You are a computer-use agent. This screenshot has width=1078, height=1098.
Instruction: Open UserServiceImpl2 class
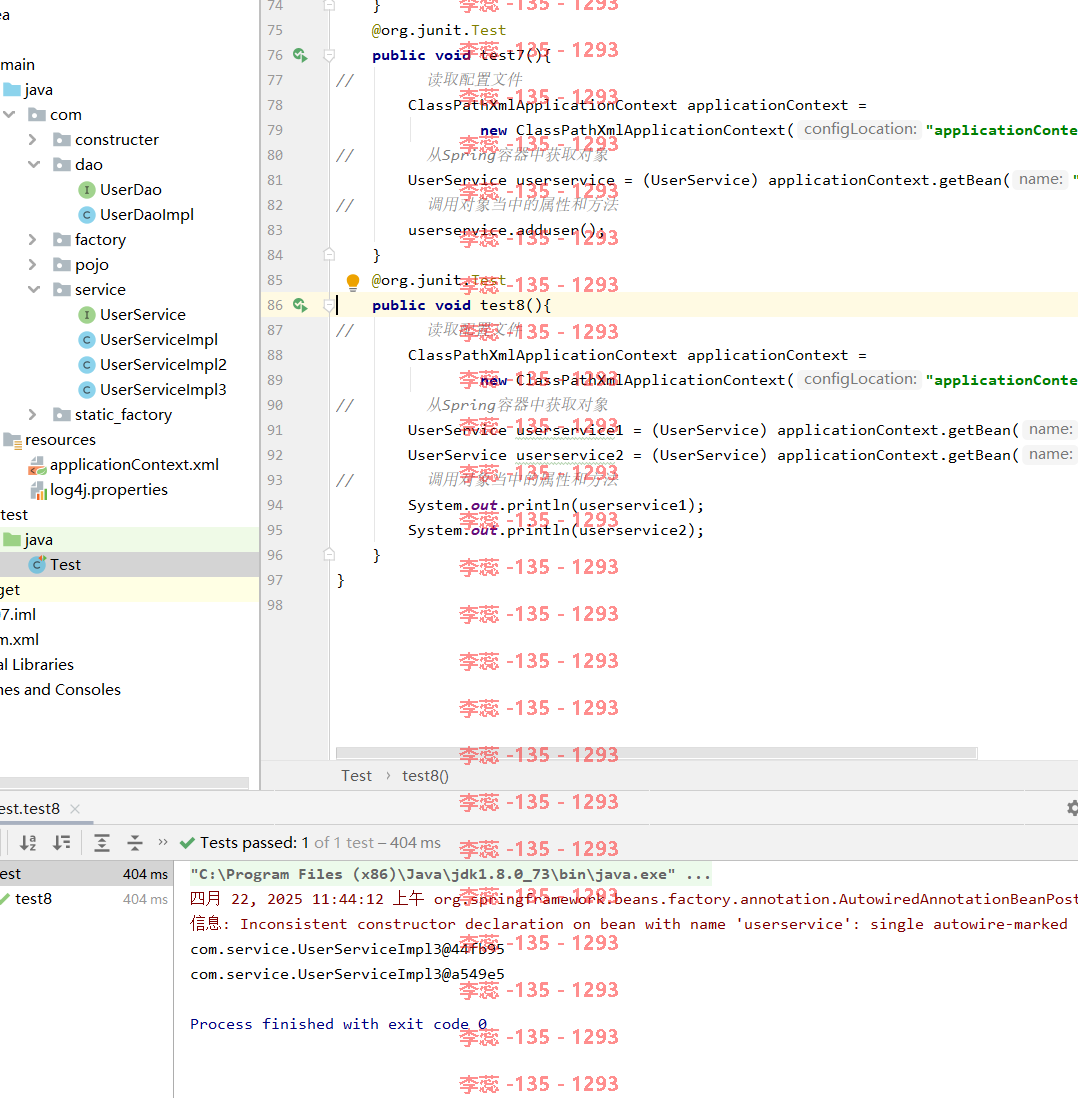point(163,365)
